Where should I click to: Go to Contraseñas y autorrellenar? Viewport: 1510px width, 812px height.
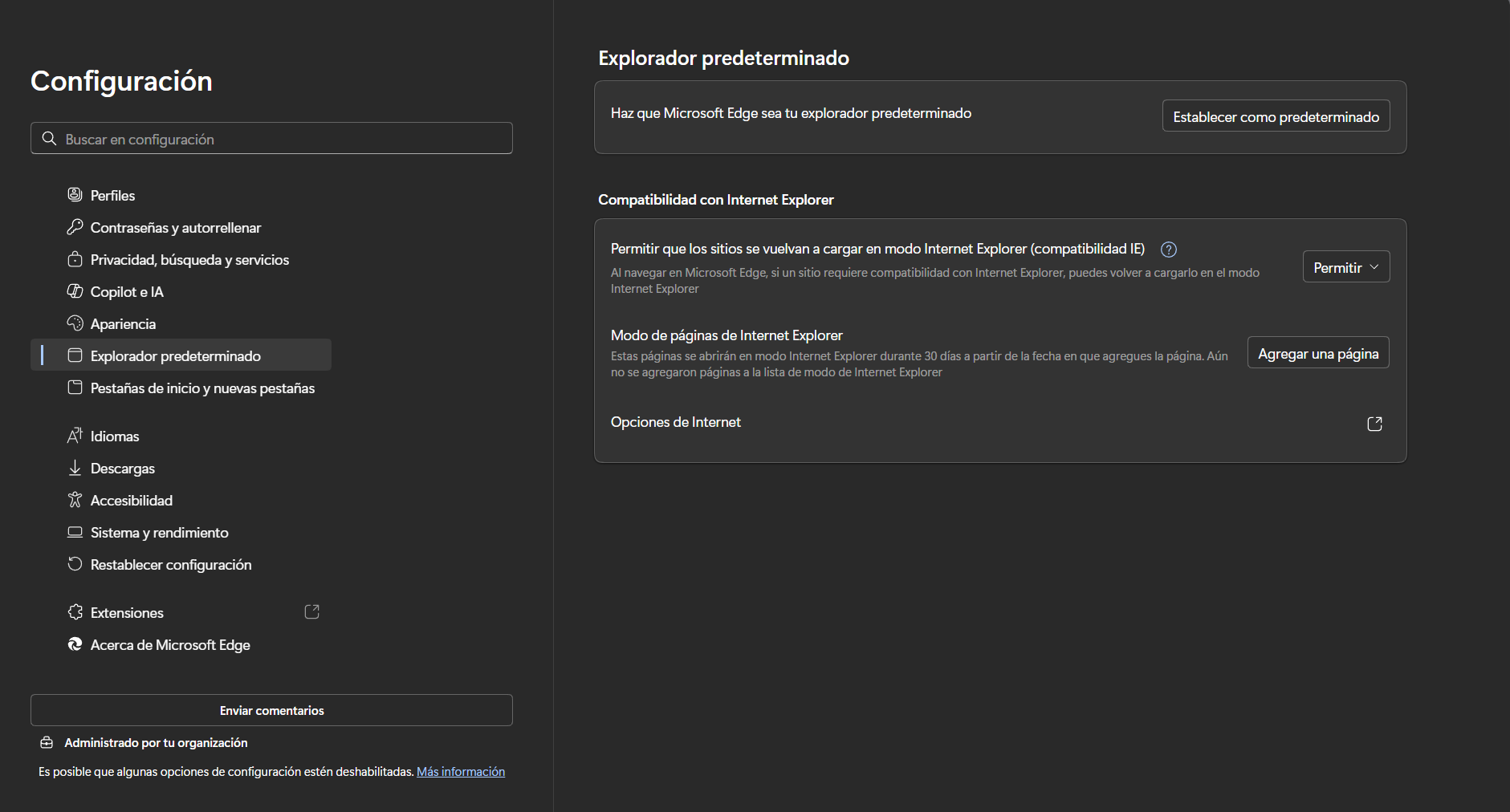(181, 227)
